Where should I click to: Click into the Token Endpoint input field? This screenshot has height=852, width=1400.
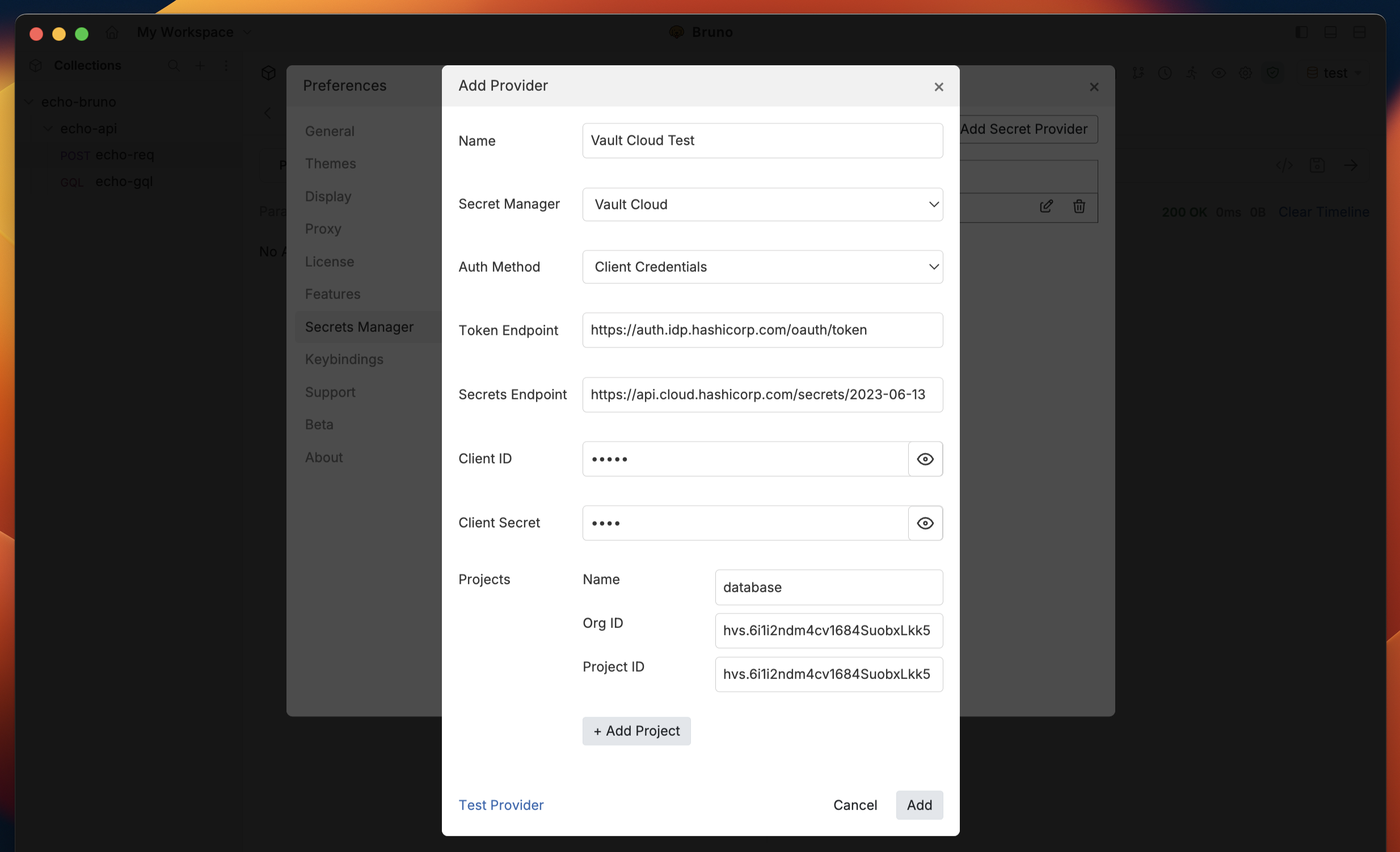[762, 330]
